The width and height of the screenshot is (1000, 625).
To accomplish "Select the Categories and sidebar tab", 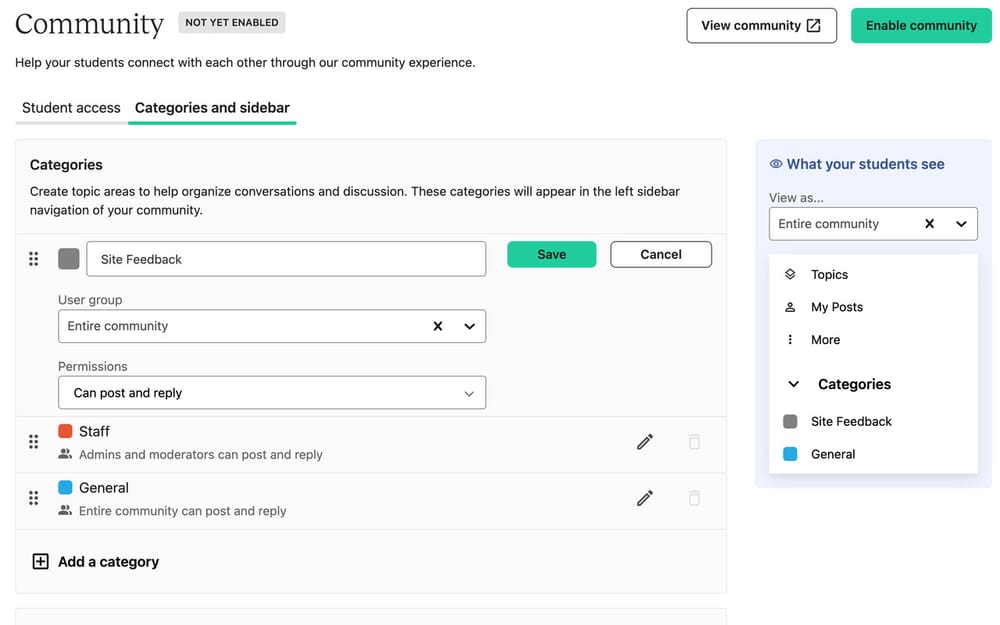I will pyautogui.click(x=211, y=108).
